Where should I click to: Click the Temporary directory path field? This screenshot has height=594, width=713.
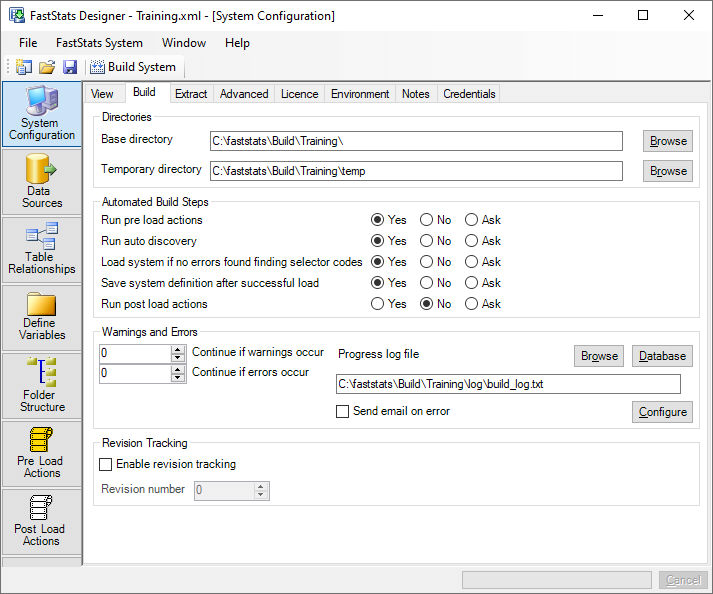(416, 171)
